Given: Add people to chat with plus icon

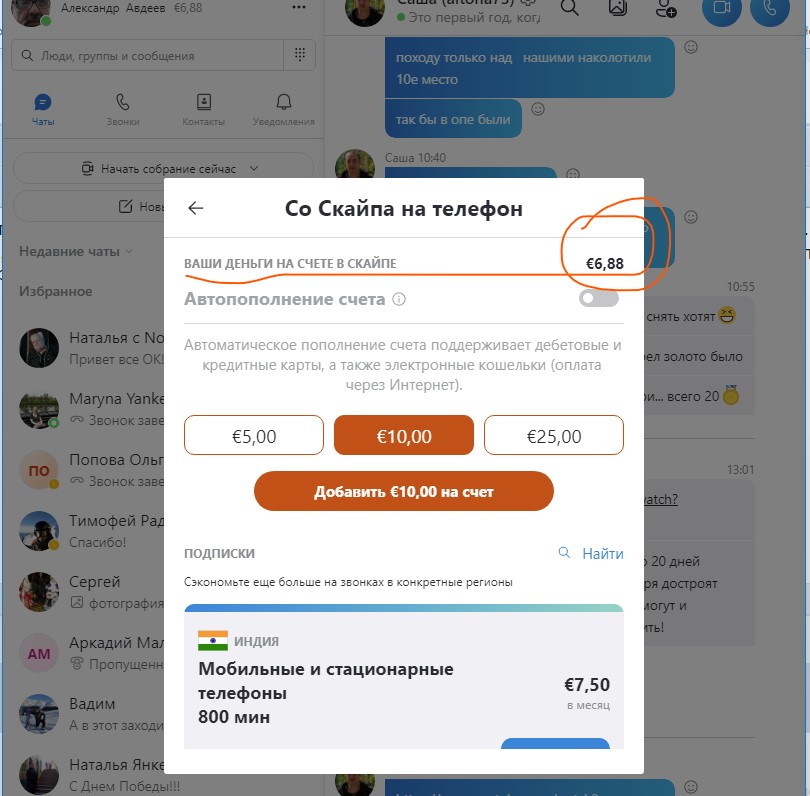Looking at the screenshot, I should coord(665,9).
